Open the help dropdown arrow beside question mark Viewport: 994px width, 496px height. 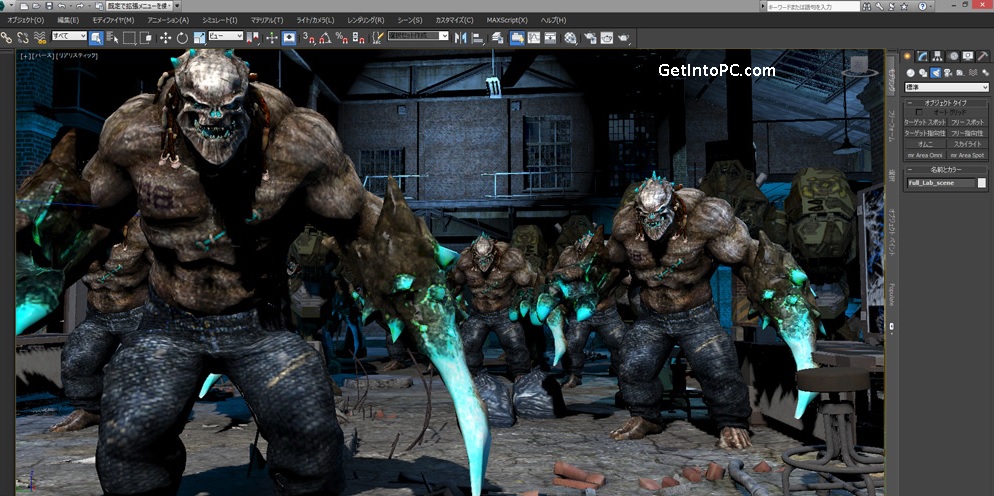pyautogui.click(x=931, y=6)
